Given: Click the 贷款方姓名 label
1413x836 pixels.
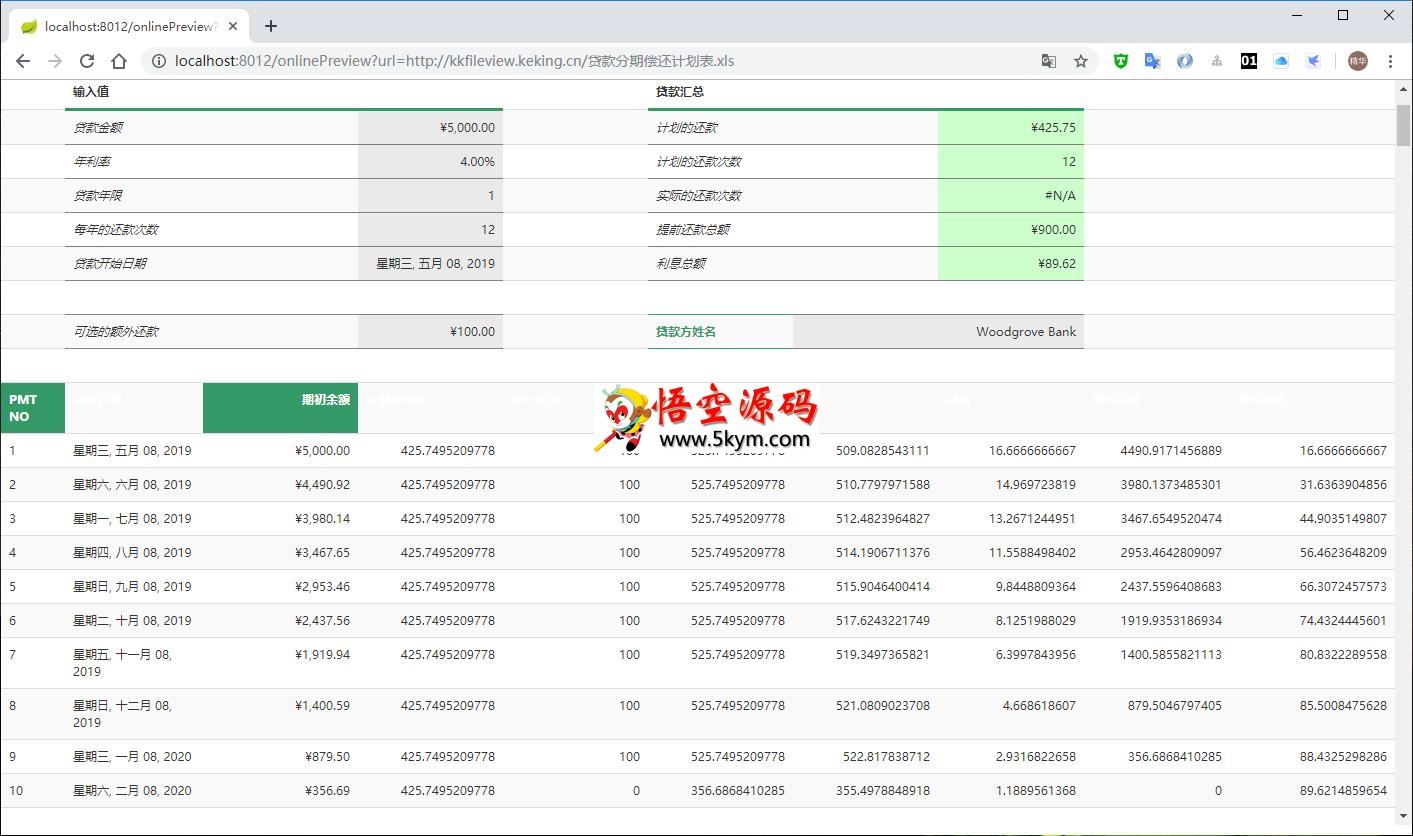Looking at the screenshot, I should 686,331.
